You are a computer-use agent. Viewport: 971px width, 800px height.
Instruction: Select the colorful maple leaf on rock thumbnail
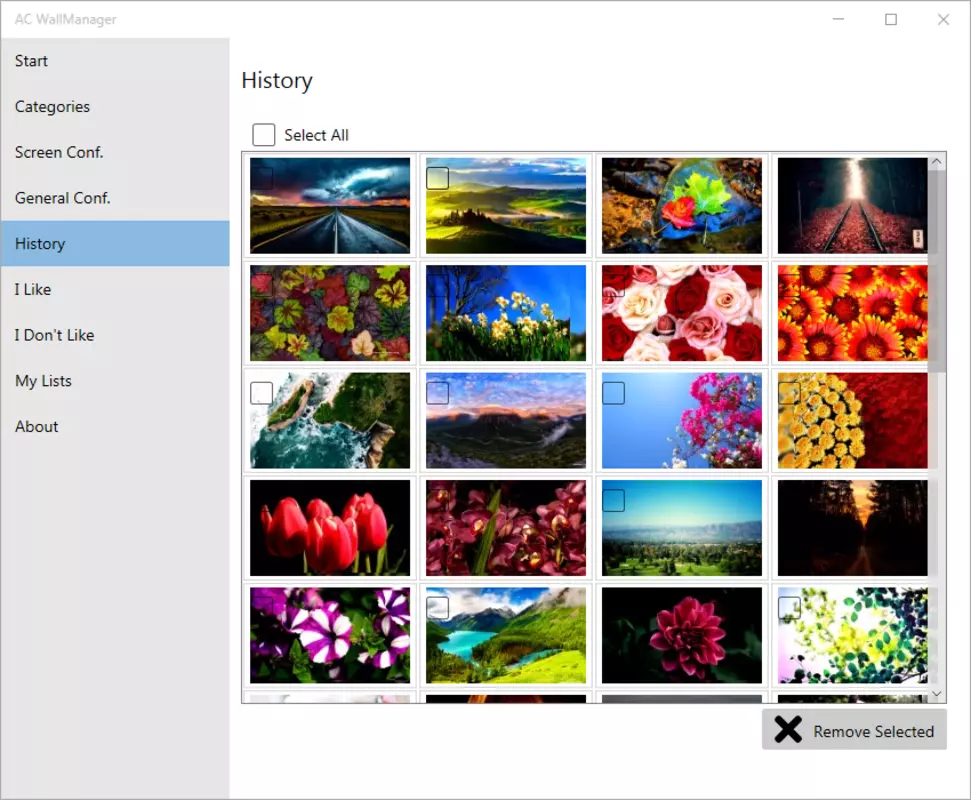[x=682, y=206]
